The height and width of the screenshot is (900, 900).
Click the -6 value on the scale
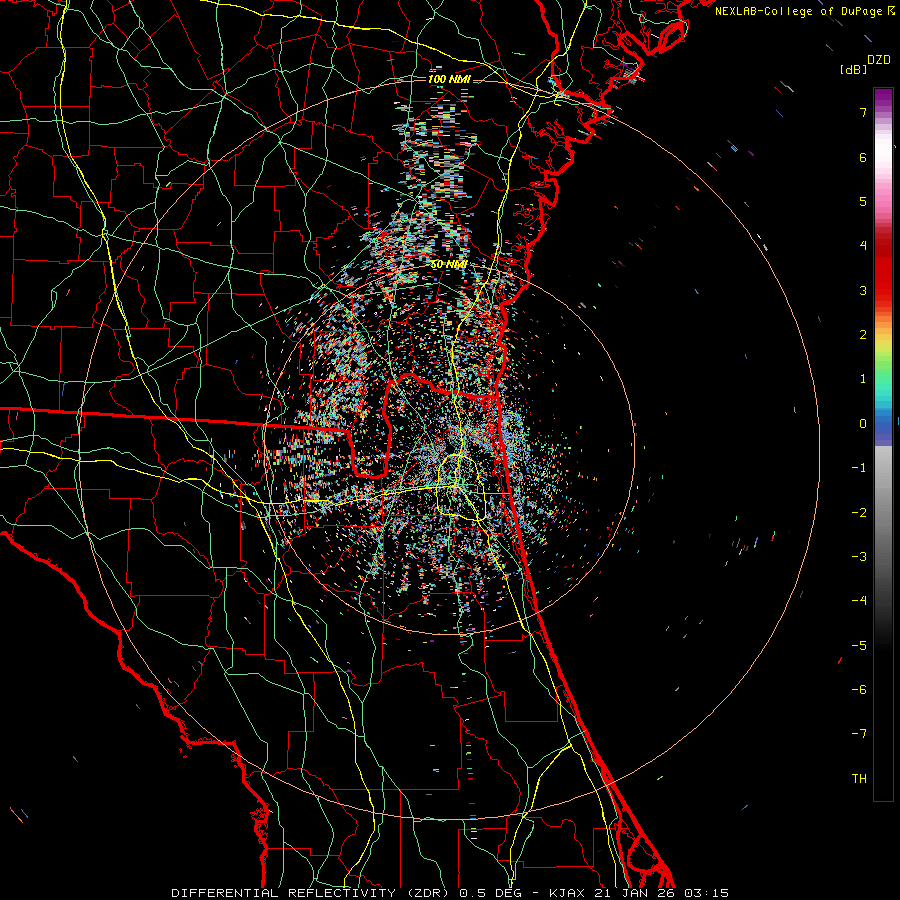click(859, 690)
